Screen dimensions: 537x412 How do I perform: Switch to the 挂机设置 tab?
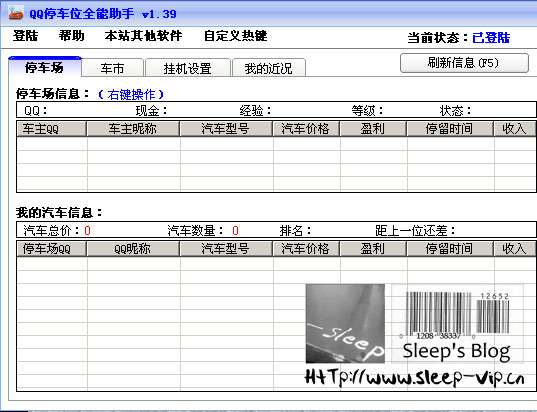tap(188, 68)
